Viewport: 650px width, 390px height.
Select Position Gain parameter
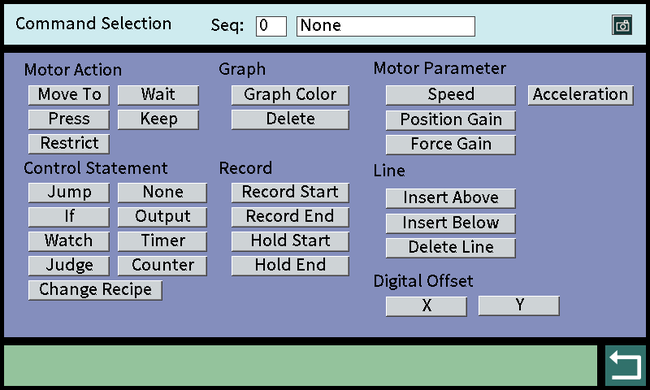[x=451, y=120]
